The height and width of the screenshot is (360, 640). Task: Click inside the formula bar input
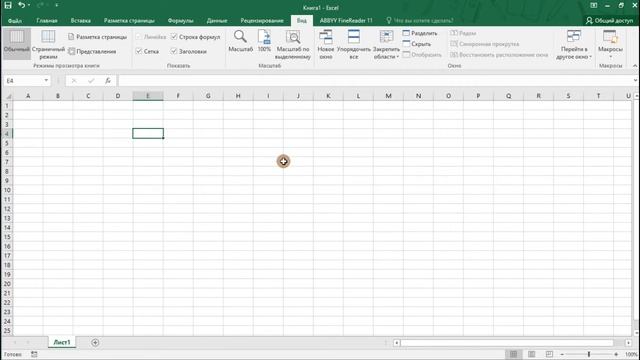375,80
